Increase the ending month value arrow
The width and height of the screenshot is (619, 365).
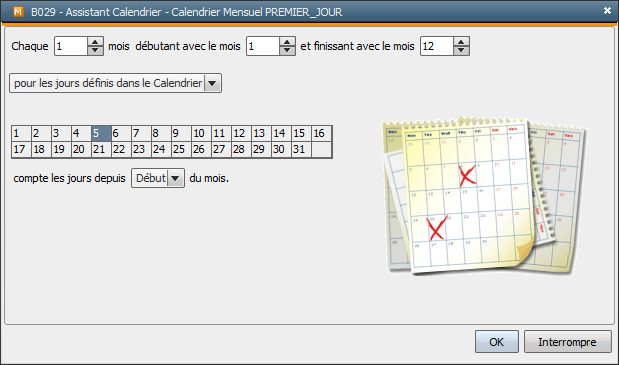coord(461,42)
